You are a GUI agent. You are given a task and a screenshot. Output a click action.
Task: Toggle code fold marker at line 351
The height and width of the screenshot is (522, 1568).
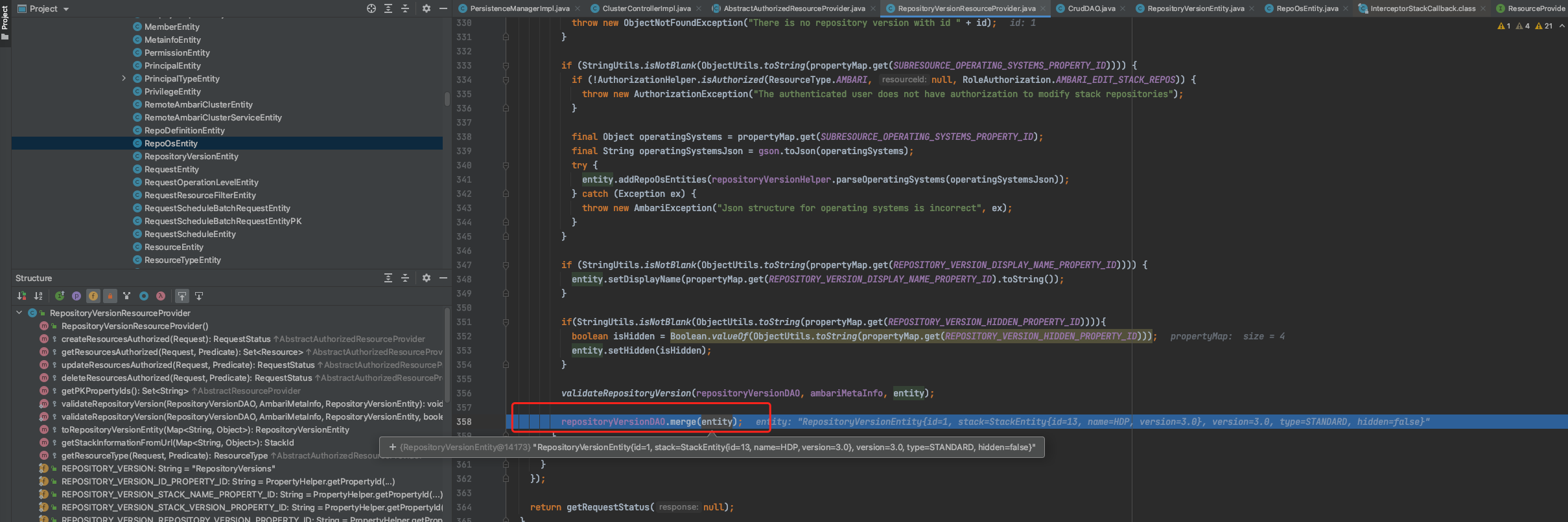(x=506, y=322)
